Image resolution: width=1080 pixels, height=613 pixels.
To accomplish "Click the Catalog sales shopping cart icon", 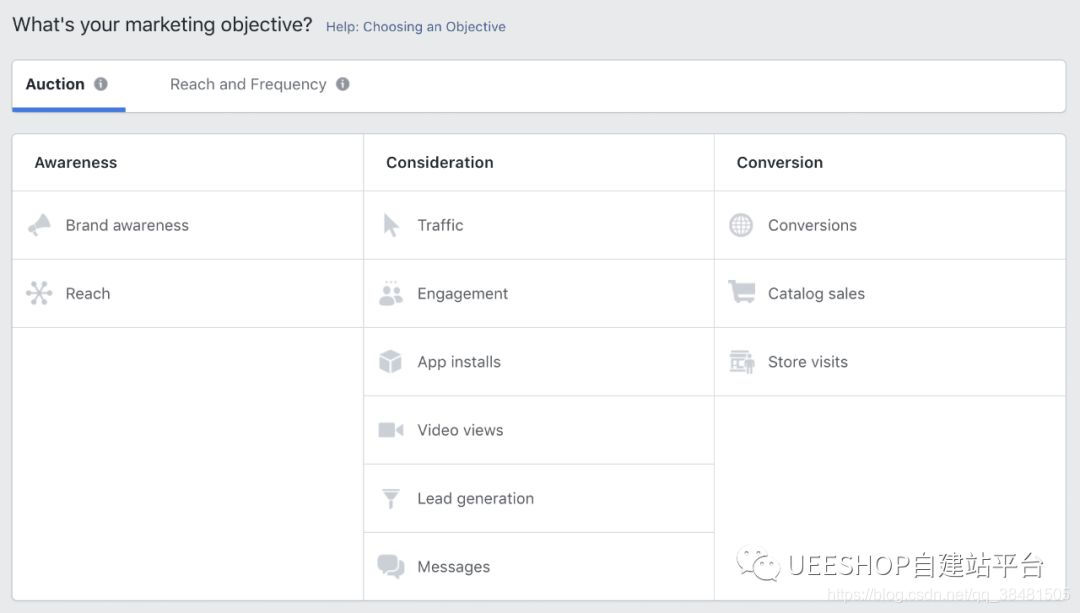I will (742, 292).
